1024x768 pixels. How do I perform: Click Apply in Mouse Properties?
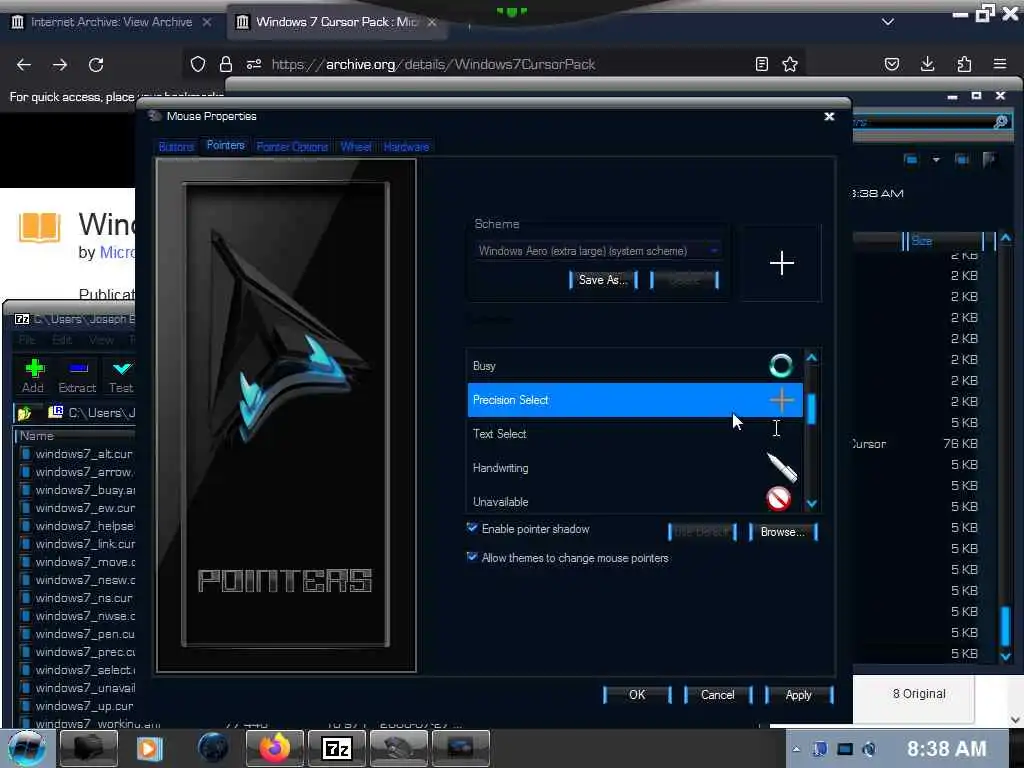[799, 695]
